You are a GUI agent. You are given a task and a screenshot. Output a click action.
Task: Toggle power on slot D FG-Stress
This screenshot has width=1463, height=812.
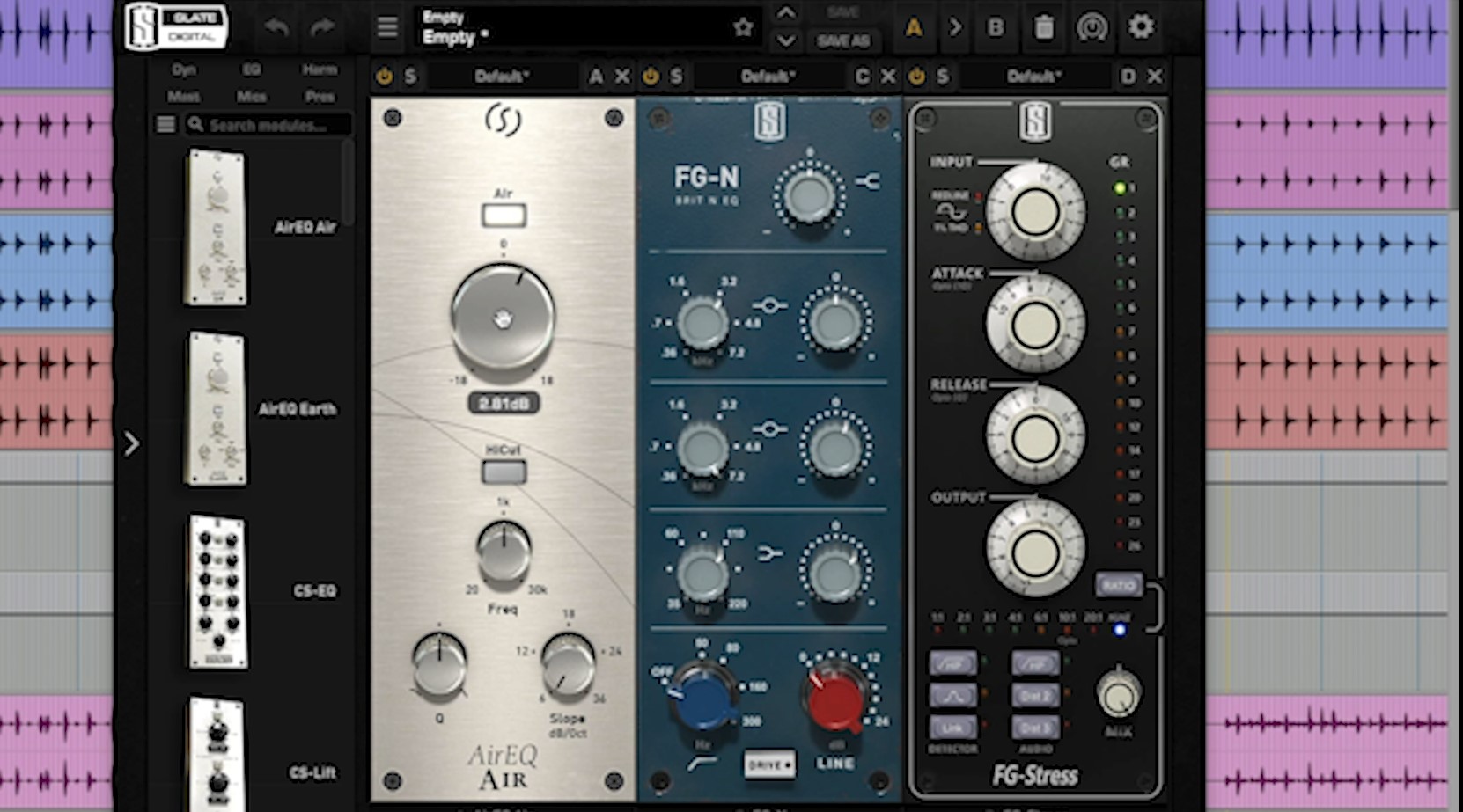coord(917,77)
